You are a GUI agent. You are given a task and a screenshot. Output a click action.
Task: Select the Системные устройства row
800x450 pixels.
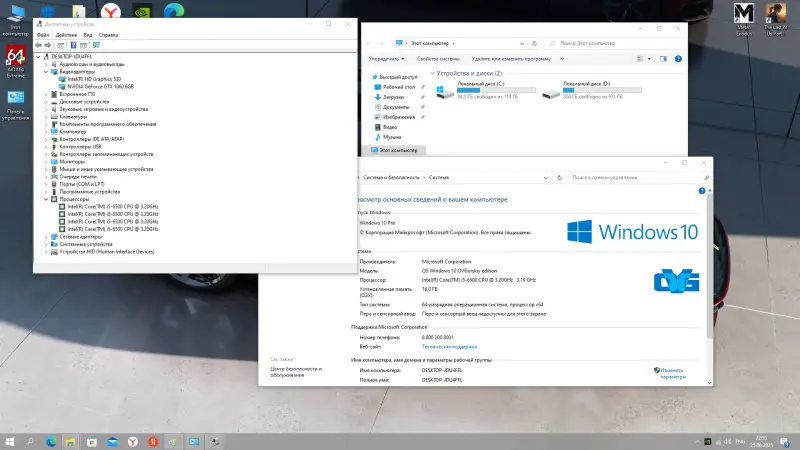pyautogui.click(x=86, y=244)
